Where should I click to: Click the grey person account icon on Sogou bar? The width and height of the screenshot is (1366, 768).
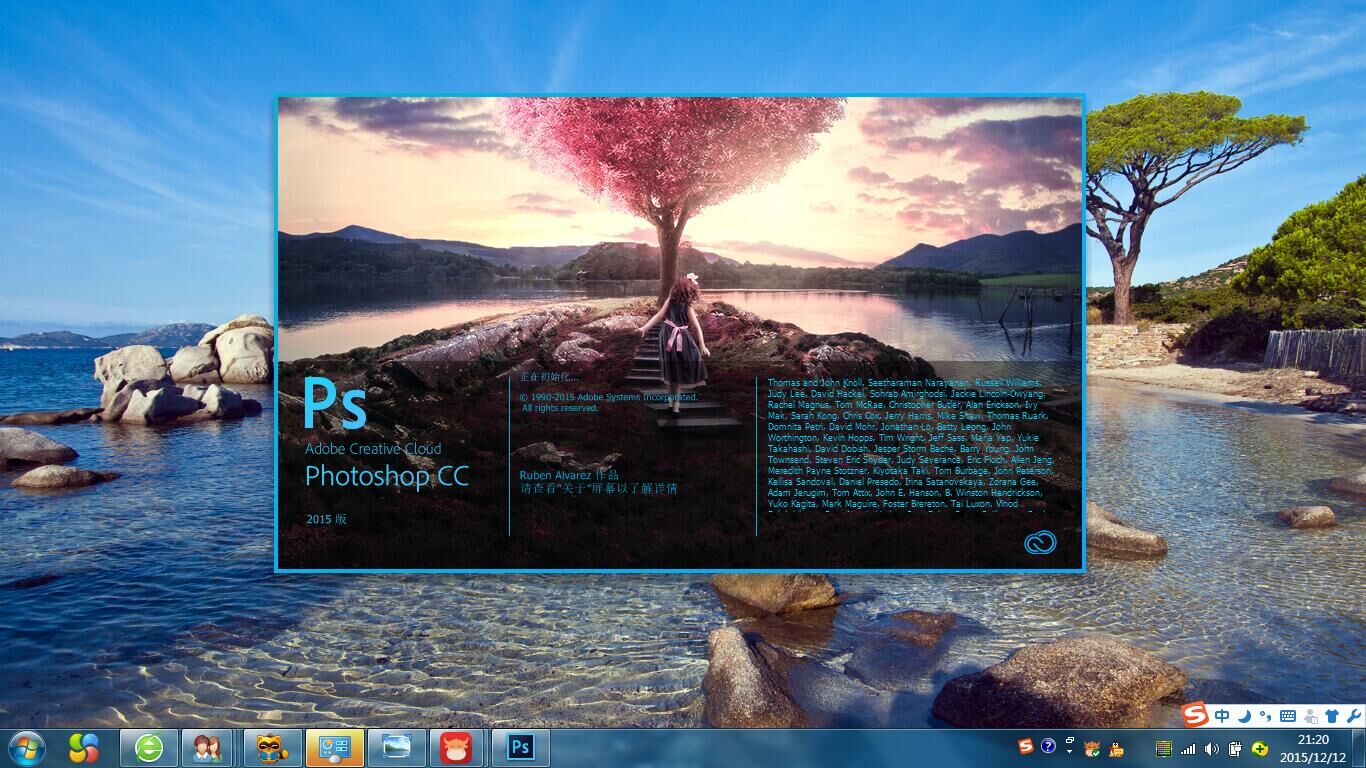[1310, 716]
